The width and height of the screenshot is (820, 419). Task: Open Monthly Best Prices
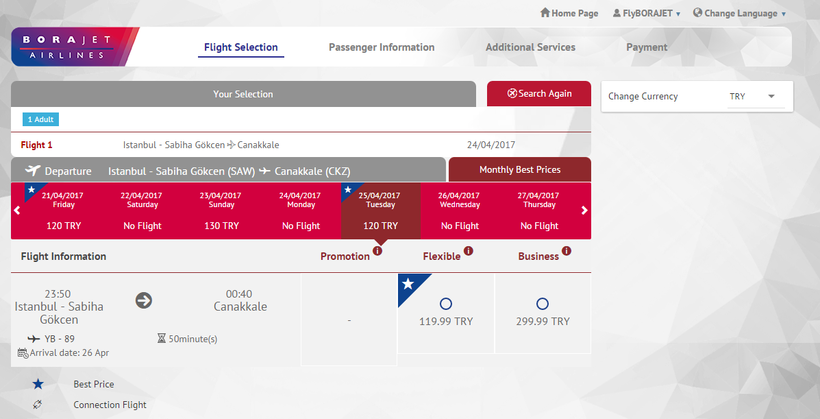[x=519, y=170]
